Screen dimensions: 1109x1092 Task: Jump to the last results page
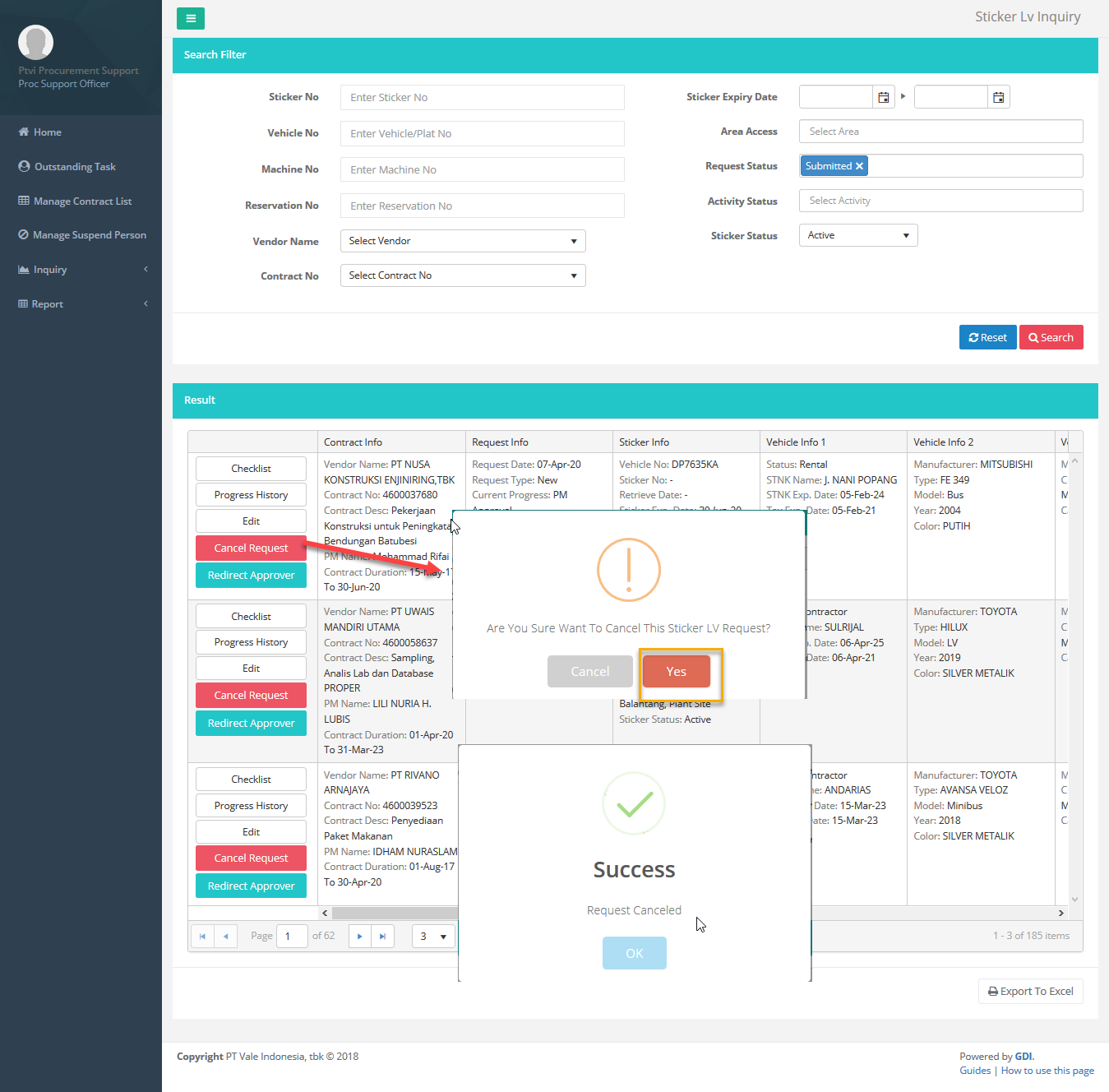click(382, 936)
